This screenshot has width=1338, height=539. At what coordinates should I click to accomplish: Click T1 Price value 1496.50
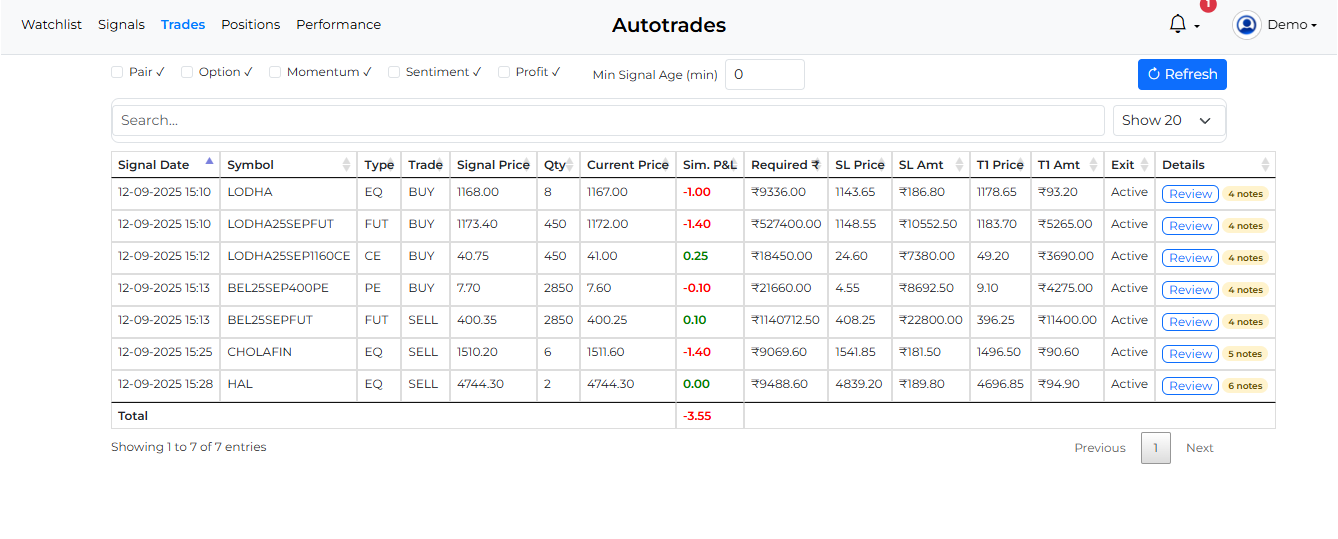click(x=999, y=352)
